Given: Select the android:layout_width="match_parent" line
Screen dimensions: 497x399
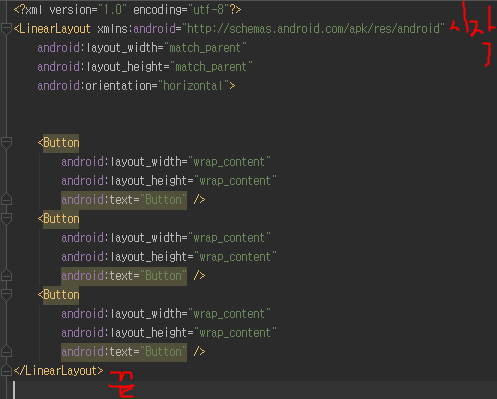Looking at the screenshot, I should point(142,48).
